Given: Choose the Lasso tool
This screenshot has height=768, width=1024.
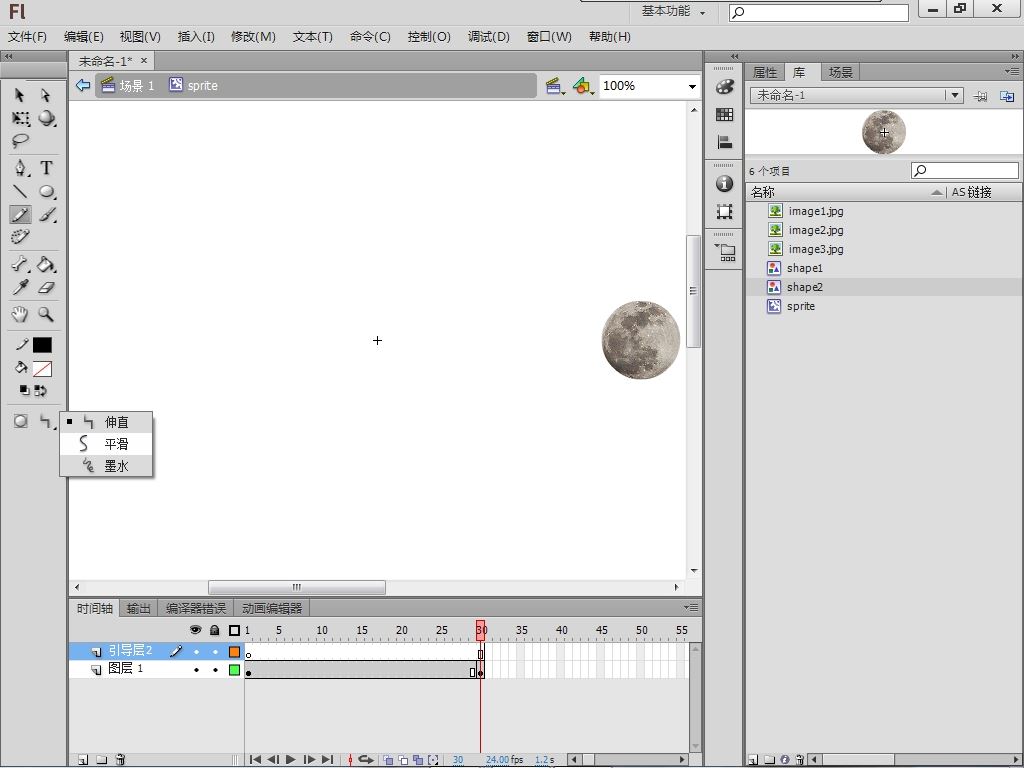Looking at the screenshot, I should click(20, 141).
